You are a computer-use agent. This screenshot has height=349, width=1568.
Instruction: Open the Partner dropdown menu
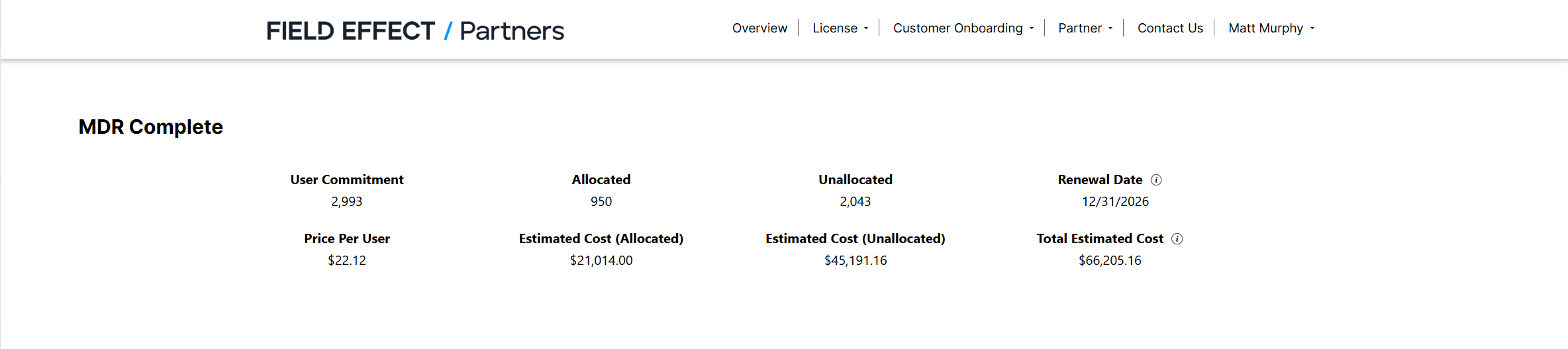click(x=1085, y=28)
